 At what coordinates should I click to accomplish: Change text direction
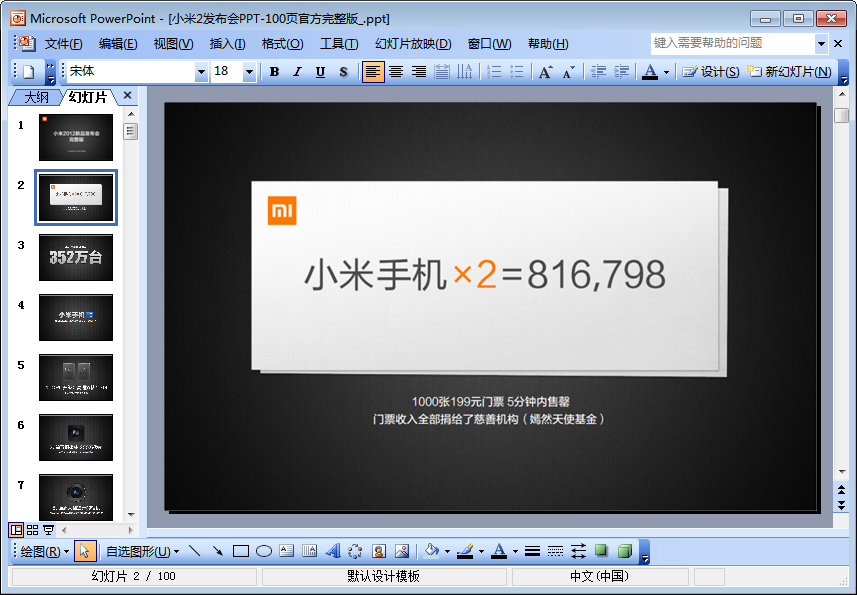[465, 72]
